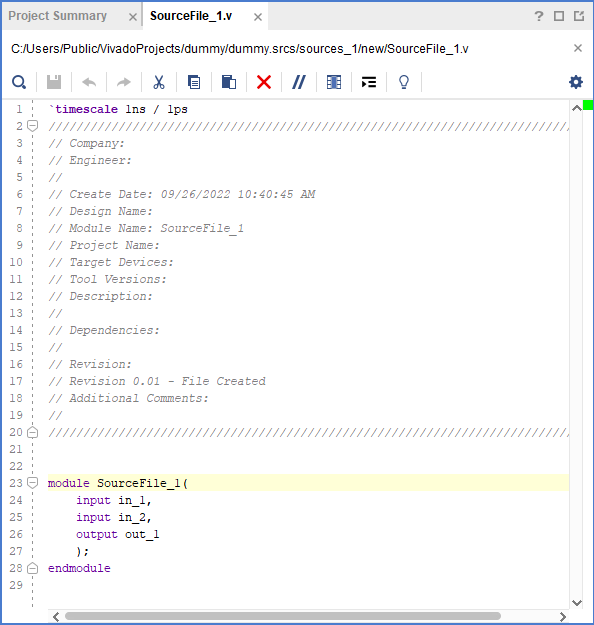594x625 pixels.
Task: Click the '// Target Devices:' comment
Action: (x=111, y=262)
